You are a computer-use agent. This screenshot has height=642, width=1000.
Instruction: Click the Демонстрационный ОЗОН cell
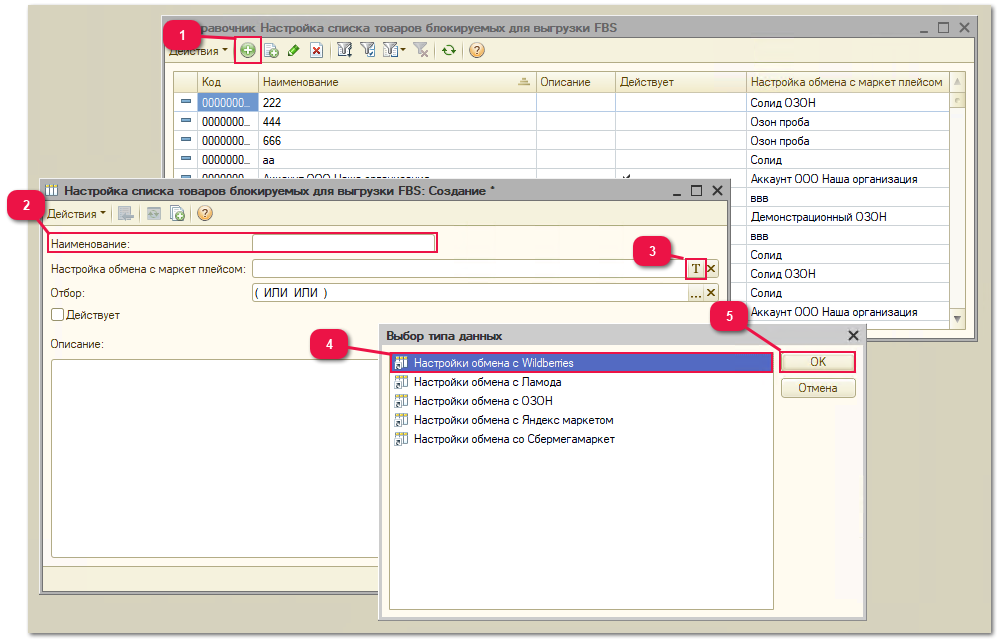(848, 217)
